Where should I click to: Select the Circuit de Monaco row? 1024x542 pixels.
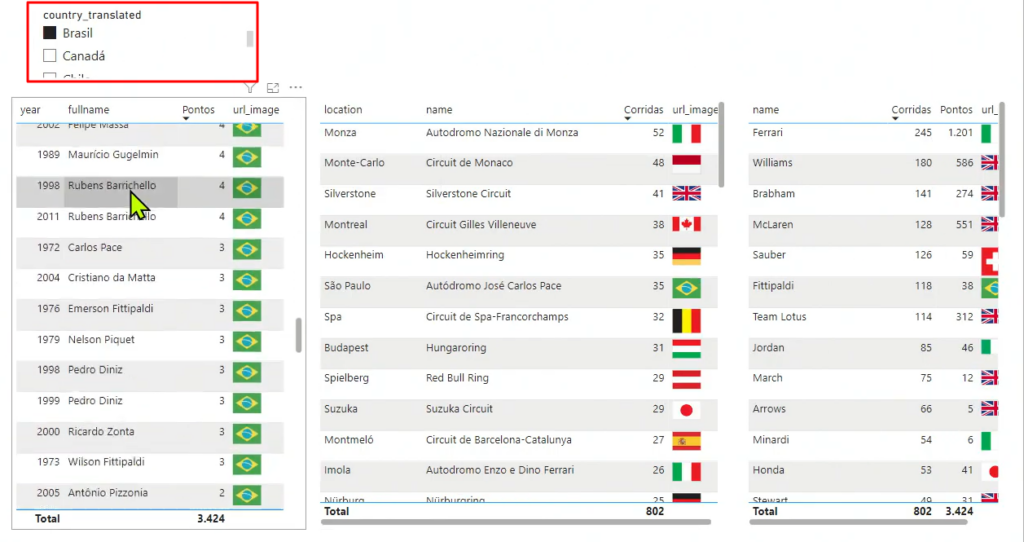click(x=468, y=163)
